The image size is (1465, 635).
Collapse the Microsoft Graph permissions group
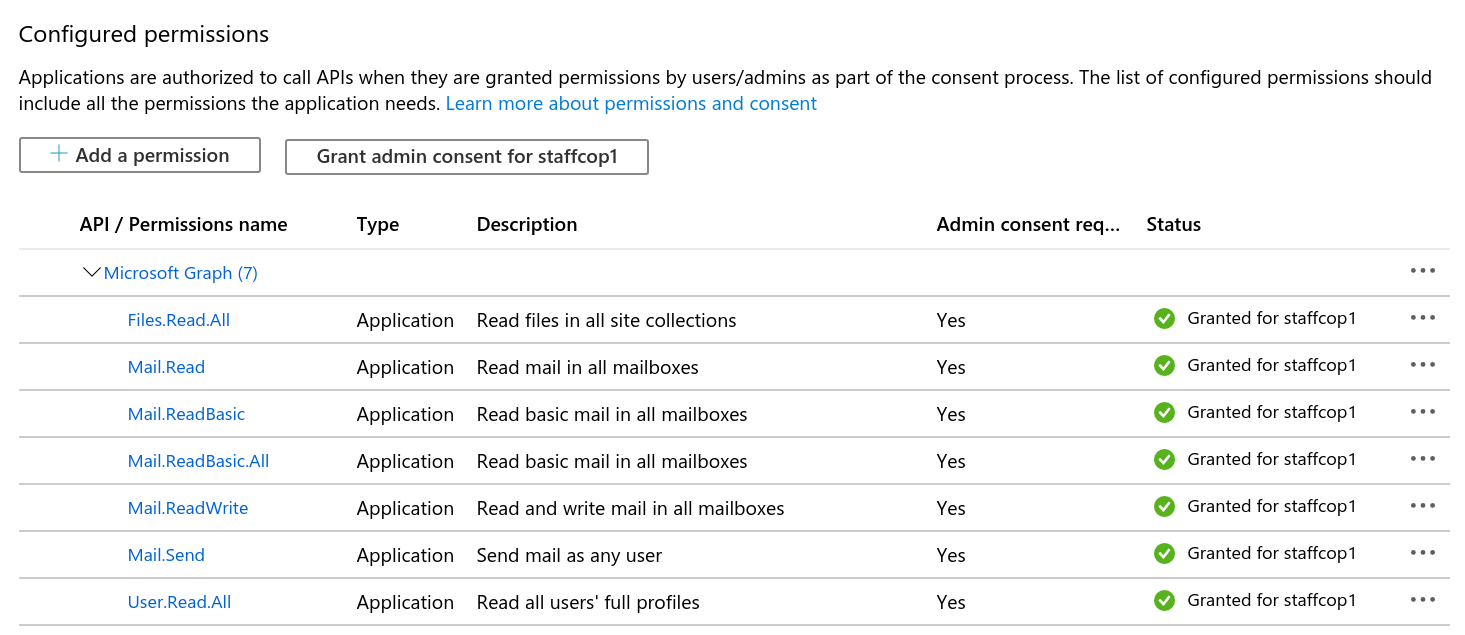point(92,273)
